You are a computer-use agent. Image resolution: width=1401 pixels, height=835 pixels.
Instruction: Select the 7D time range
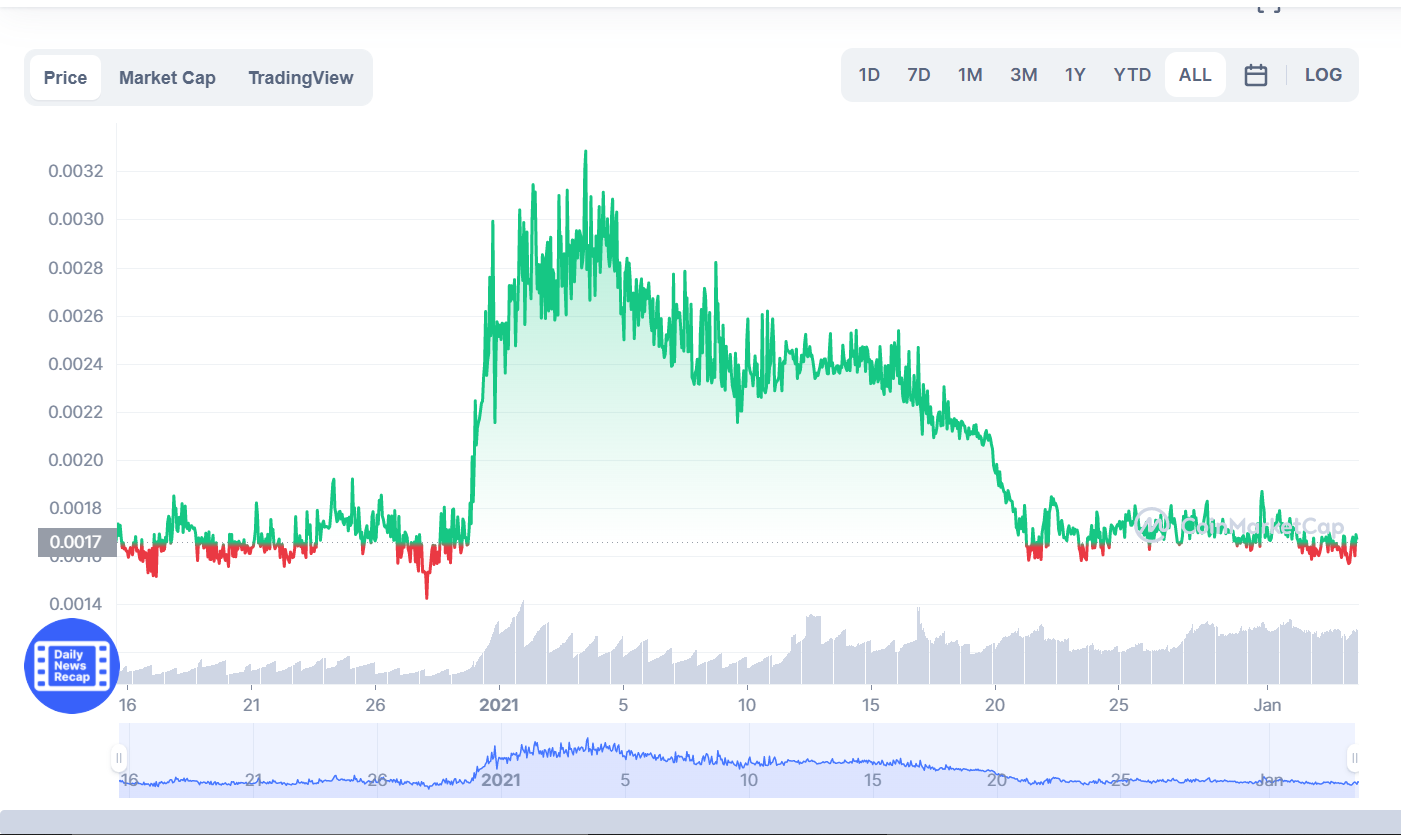(918, 74)
